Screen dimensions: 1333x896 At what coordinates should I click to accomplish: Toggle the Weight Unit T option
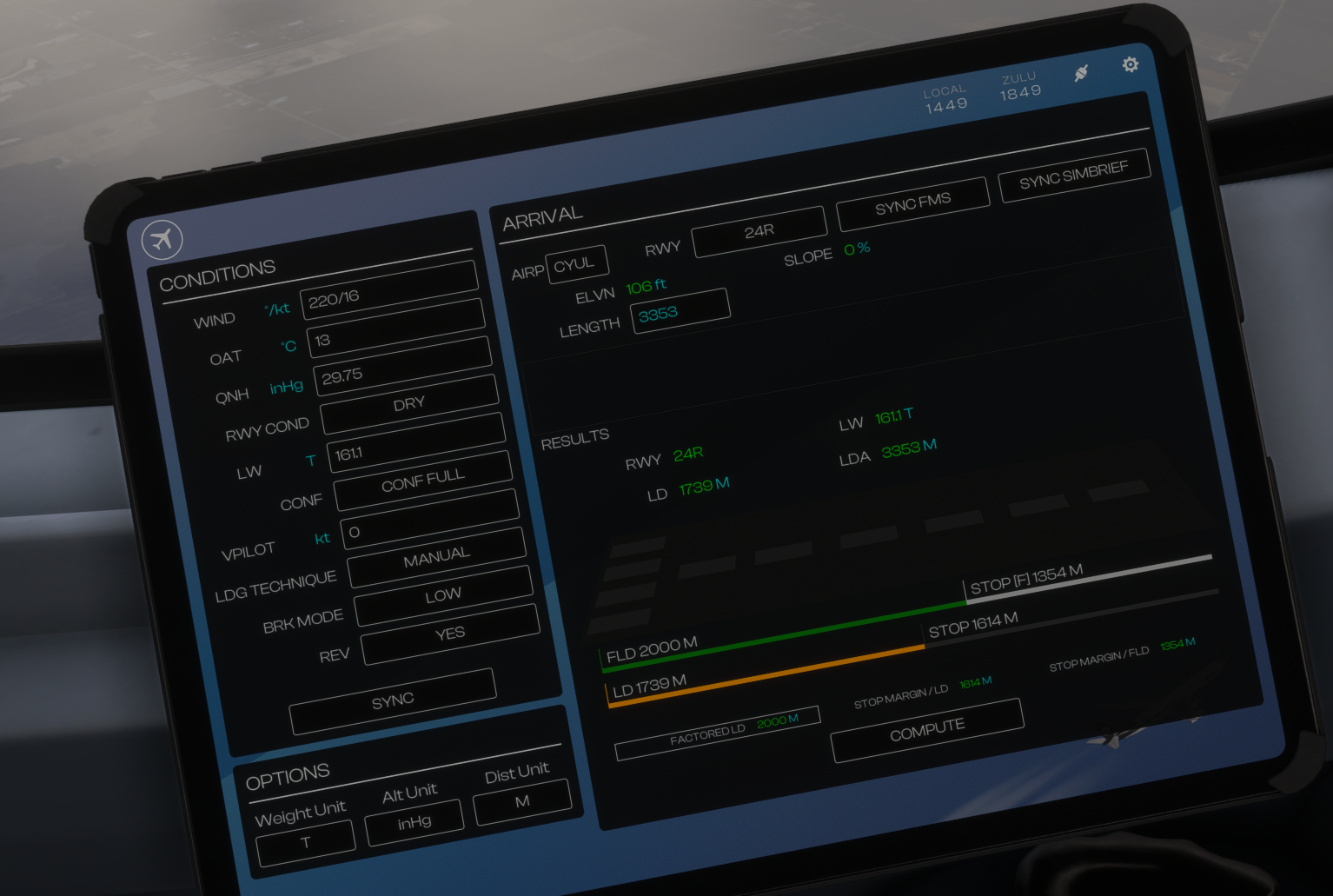[x=305, y=843]
